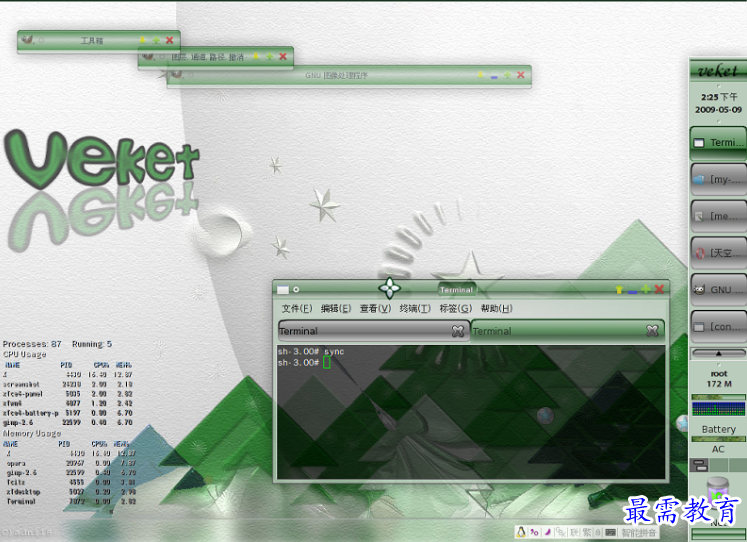Shade the 工具箱 window with yellow arrow
This screenshot has height=542, width=747.
(142, 40)
